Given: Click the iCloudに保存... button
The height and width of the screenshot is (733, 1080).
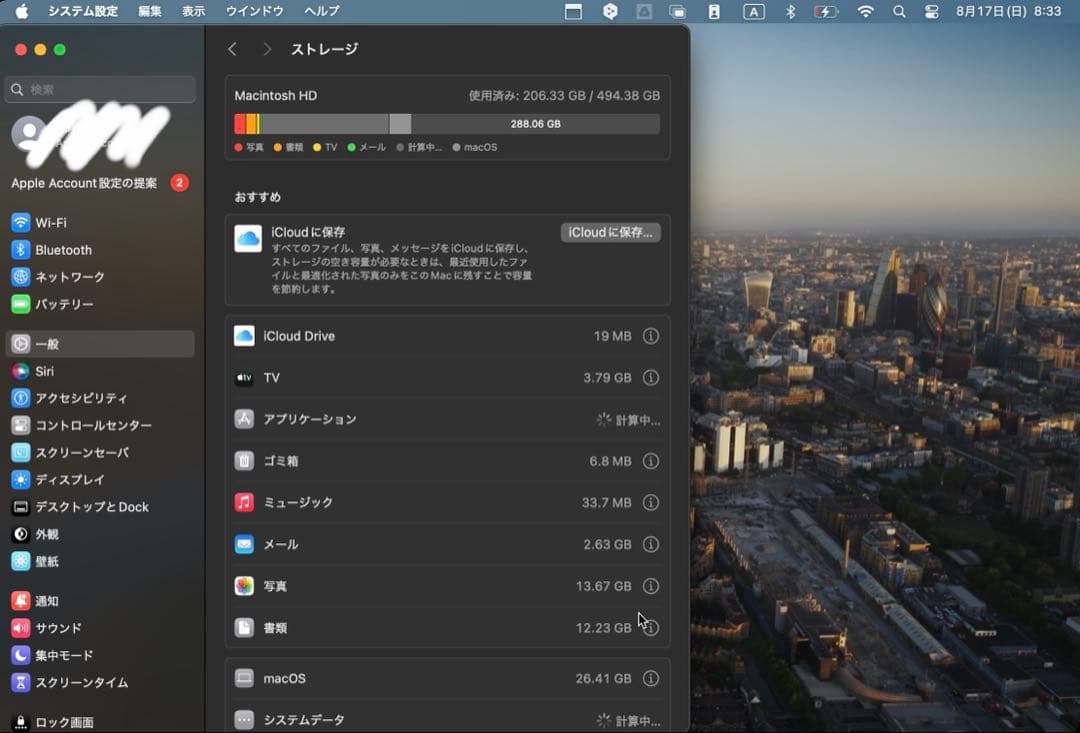Looking at the screenshot, I should pos(610,232).
